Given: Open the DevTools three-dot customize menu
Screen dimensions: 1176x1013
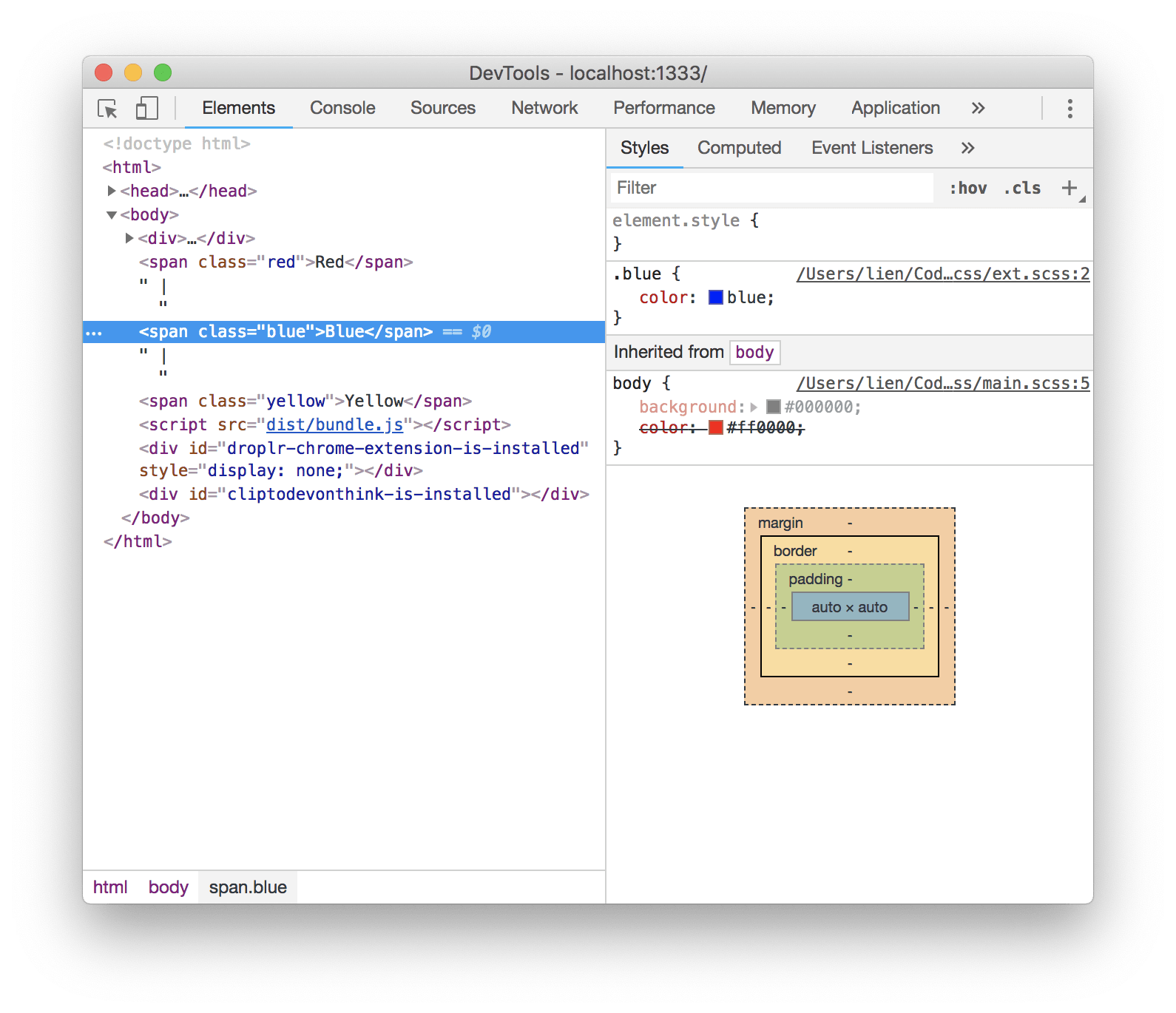Looking at the screenshot, I should [x=1069, y=109].
